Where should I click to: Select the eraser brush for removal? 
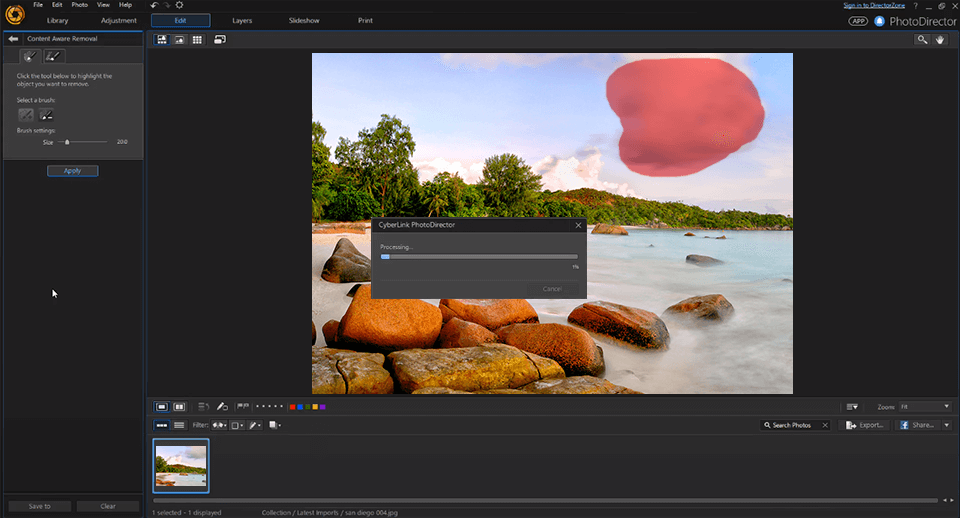coord(46,115)
